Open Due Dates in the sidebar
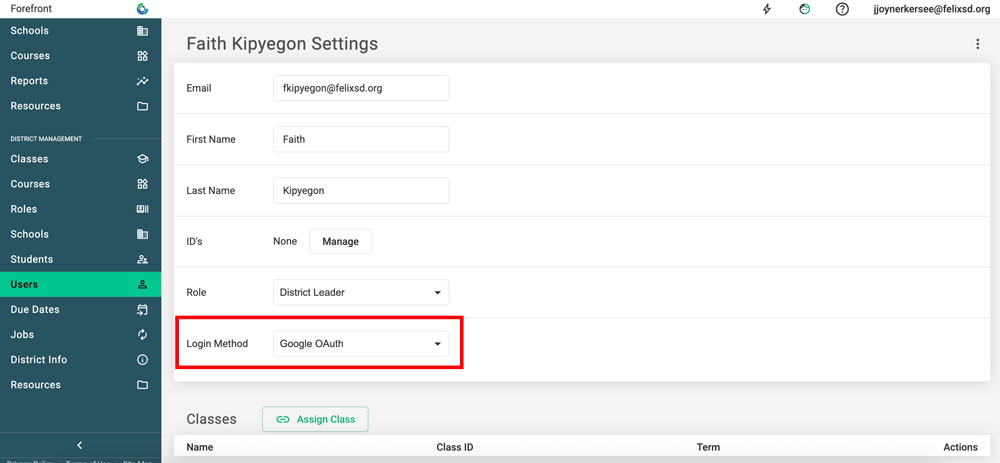 (80, 309)
